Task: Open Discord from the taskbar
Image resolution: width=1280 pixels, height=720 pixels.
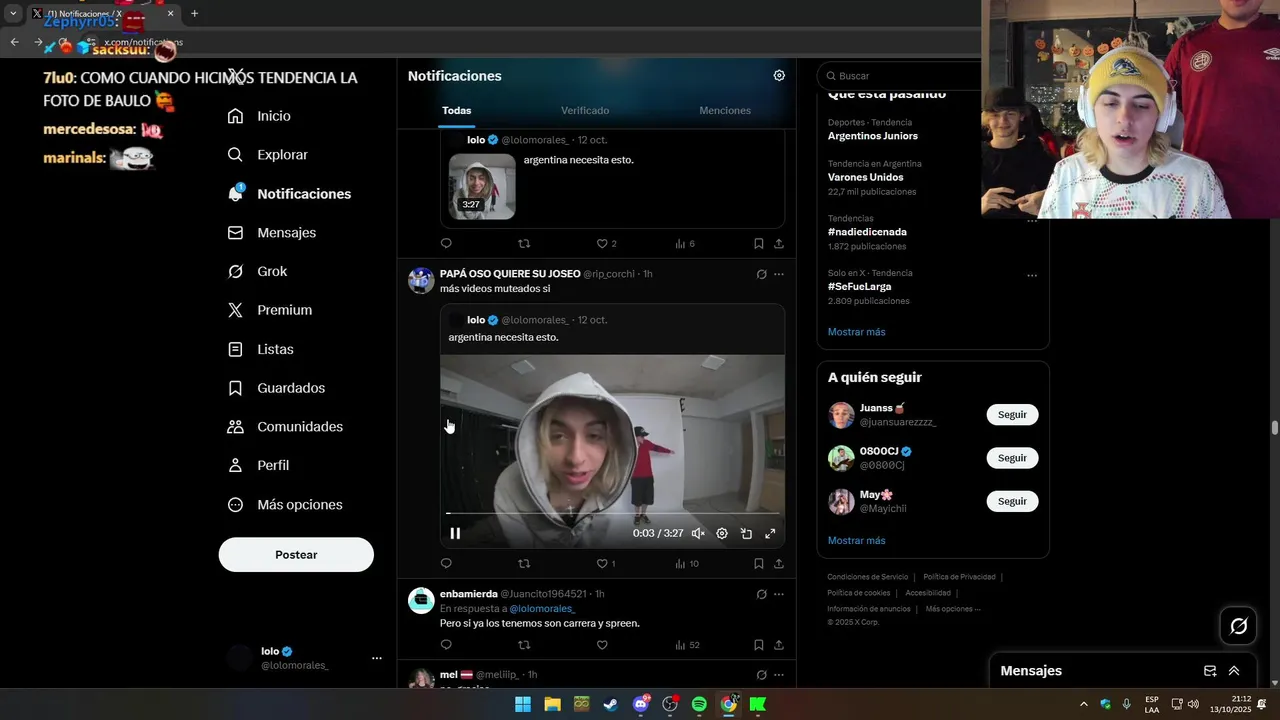Action: 641,704
